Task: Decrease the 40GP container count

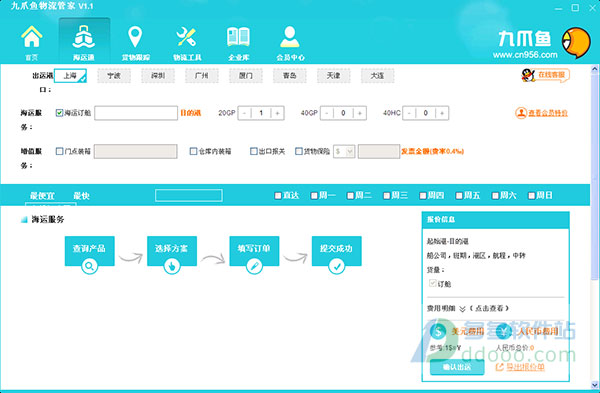Action: (327, 113)
